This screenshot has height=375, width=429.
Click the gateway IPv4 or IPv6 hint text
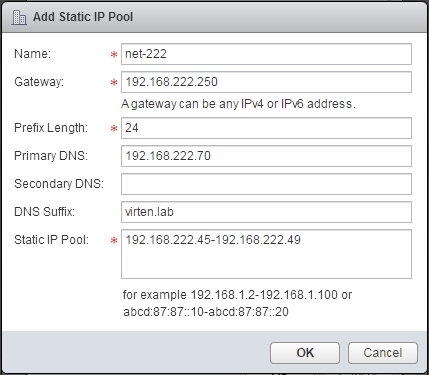(x=238, y=104)
